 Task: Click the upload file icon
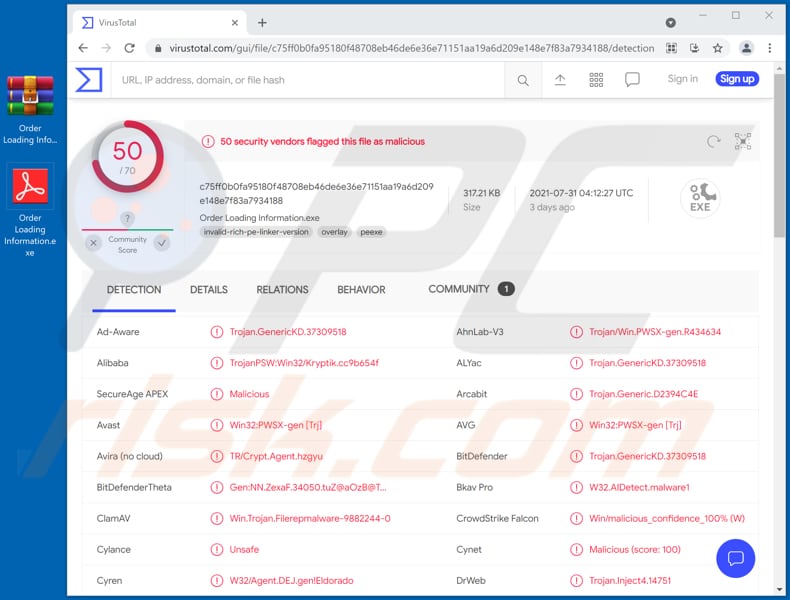[560, 80]
